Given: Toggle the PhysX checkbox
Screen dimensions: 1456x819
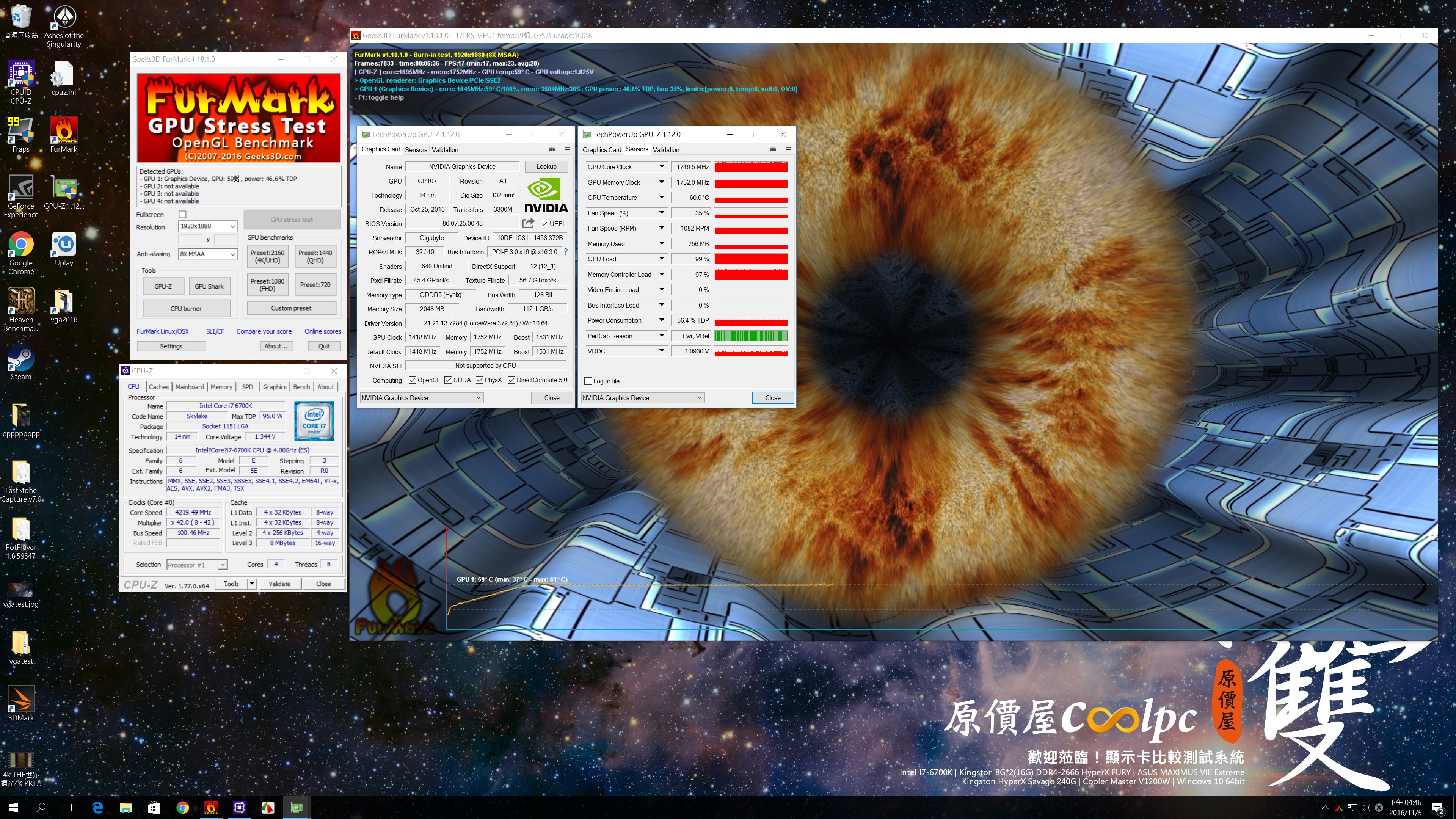Looking at the screenshot, I should pos(480,380).
